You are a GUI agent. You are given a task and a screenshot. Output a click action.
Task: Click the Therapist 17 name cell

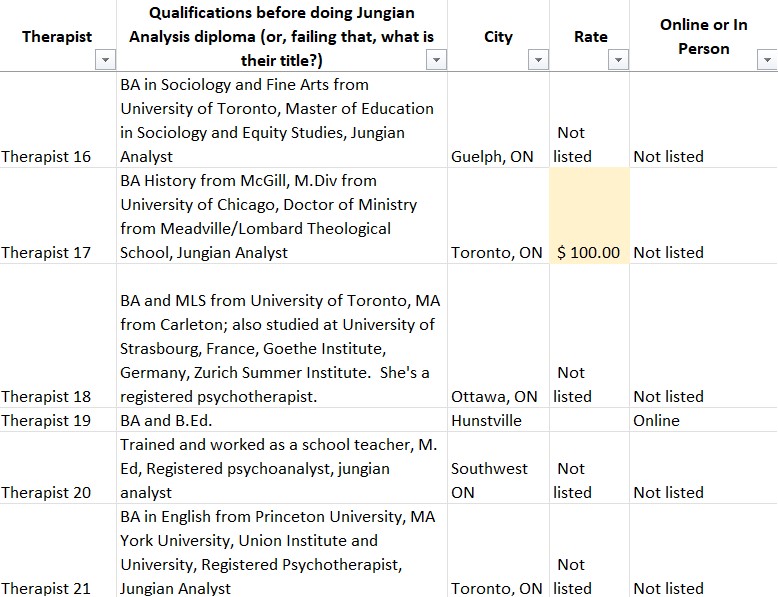46,252
